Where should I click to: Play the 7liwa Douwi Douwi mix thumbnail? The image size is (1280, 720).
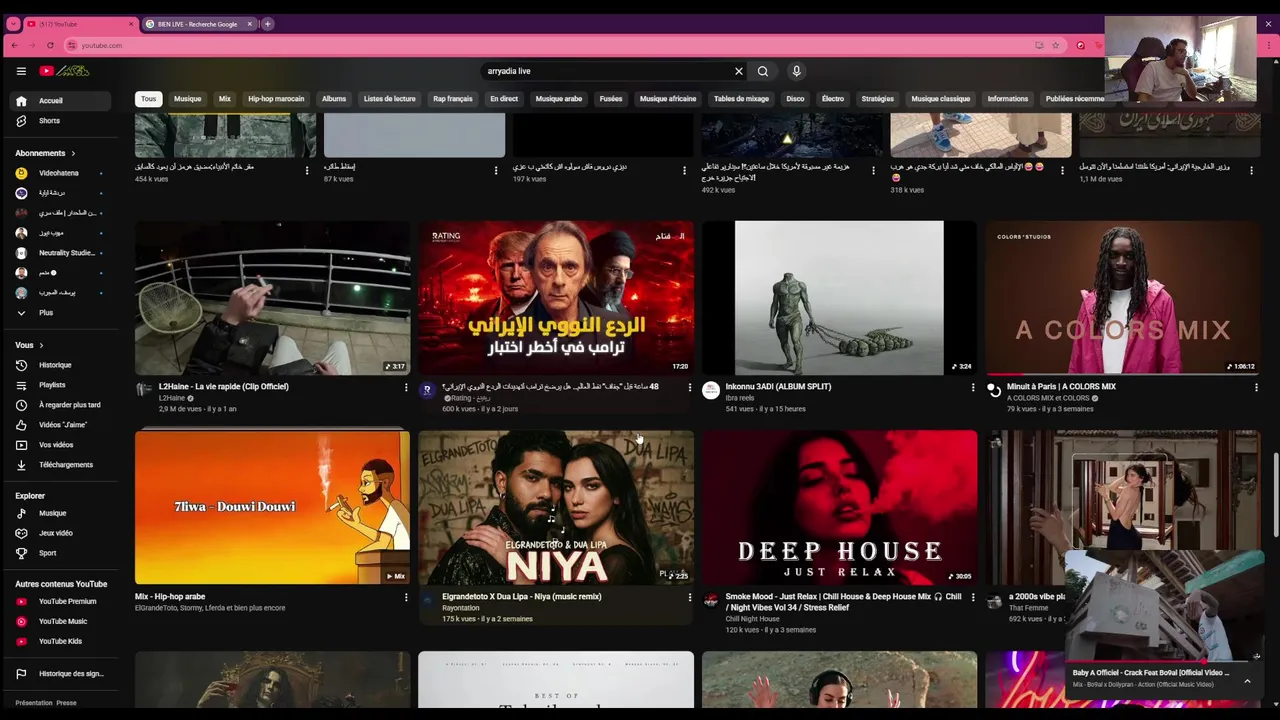[x=272, y=508]
